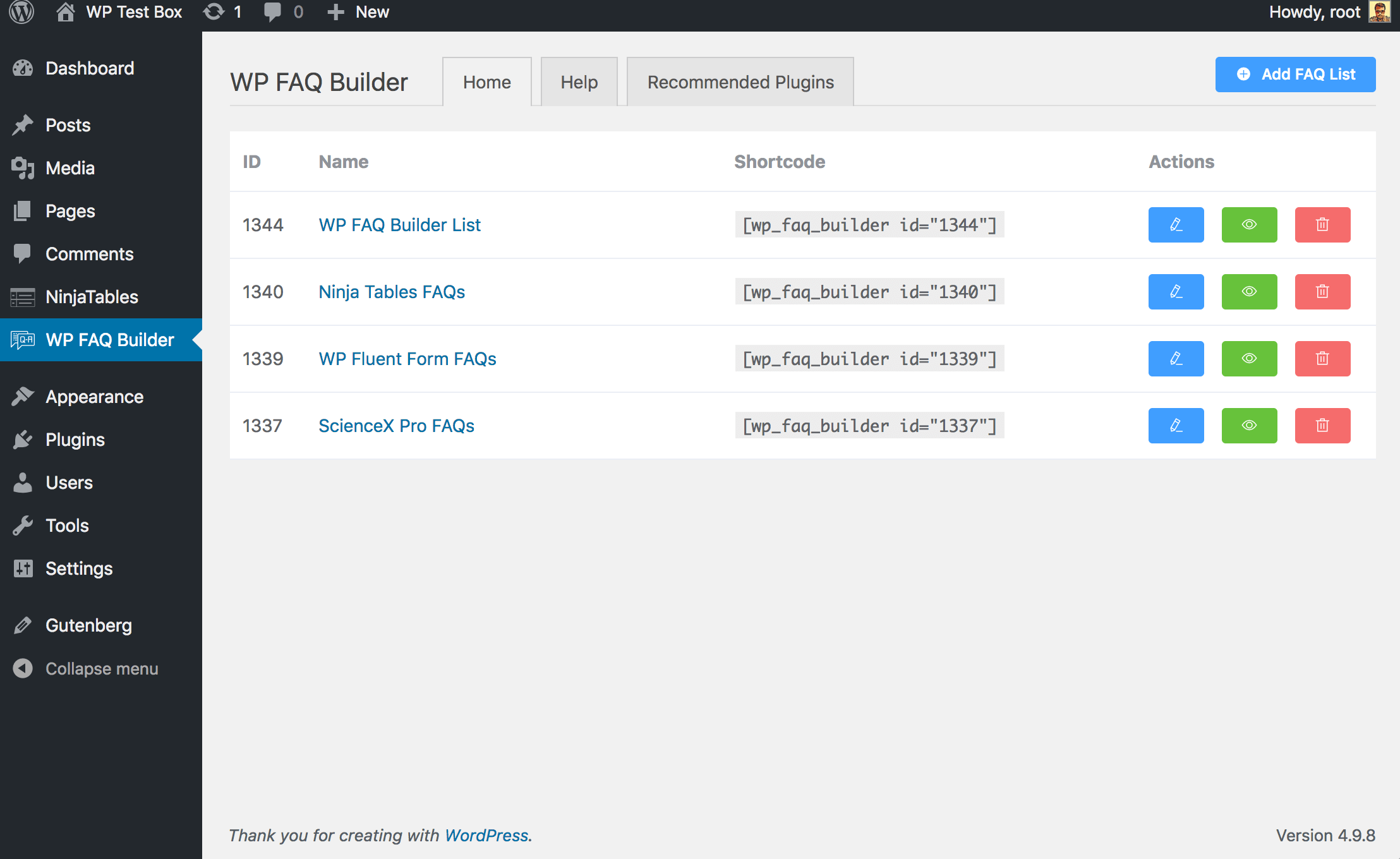Screen dimensions: 1400x859
Task: Go to the Posts menu
Action: tap(101, 125)
